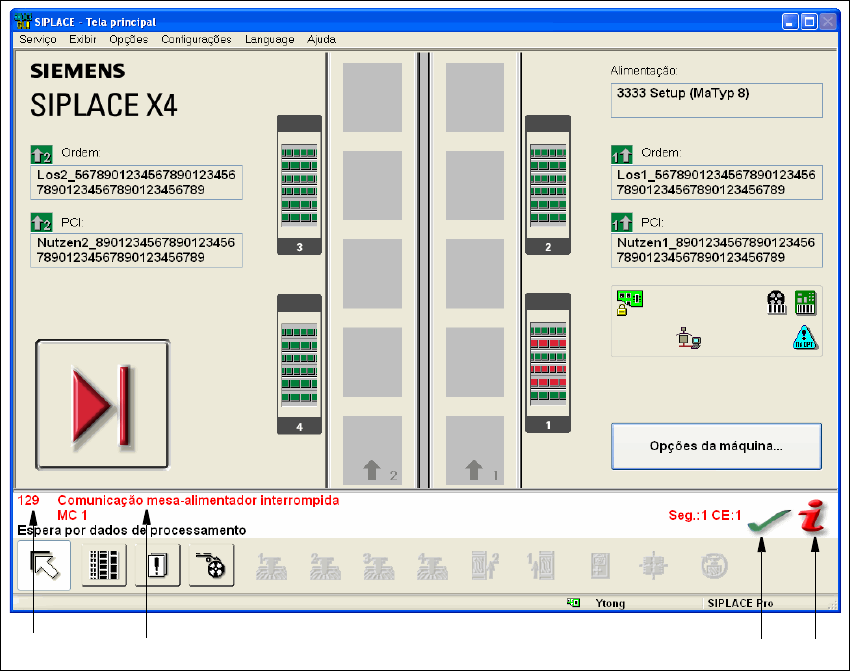Screen dimensions: 850x671
Task: Open the Configurações menu
Action: pyautogui.click(x=196, y=40)
